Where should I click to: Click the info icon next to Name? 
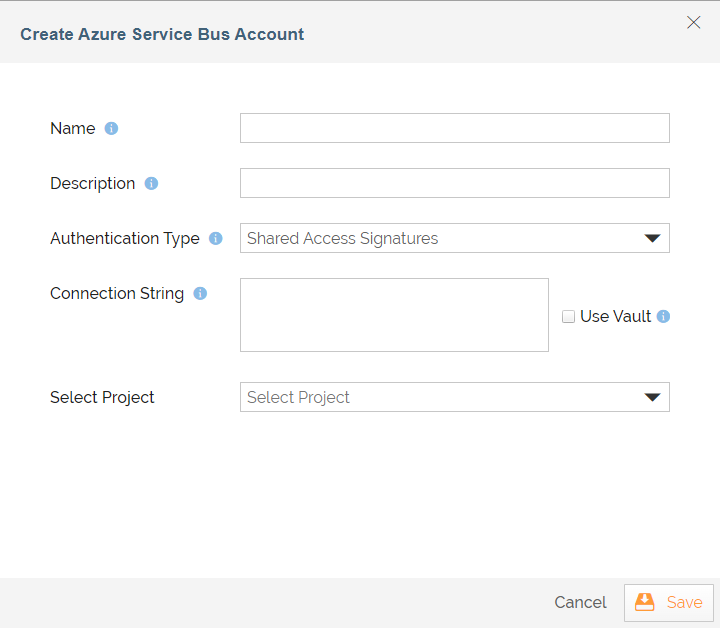point(112,129)
